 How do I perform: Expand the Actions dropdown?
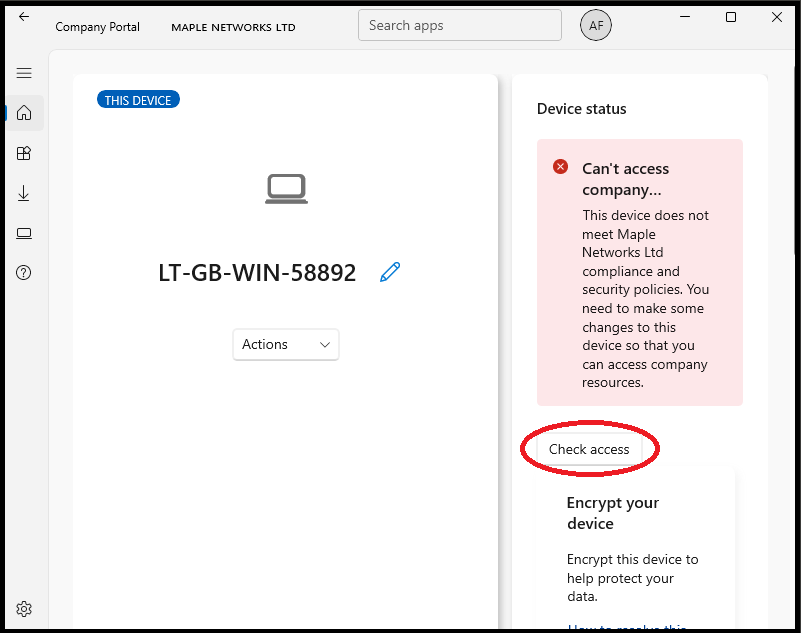click(286, 344)
